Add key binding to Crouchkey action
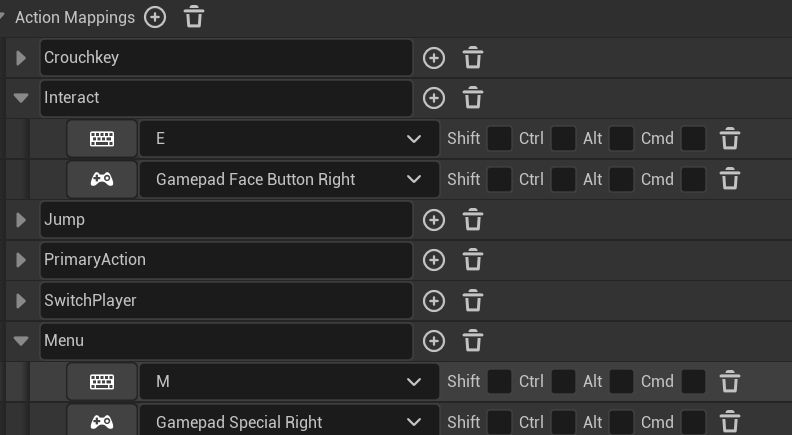 pyautogui.click(x=433, y=58)
